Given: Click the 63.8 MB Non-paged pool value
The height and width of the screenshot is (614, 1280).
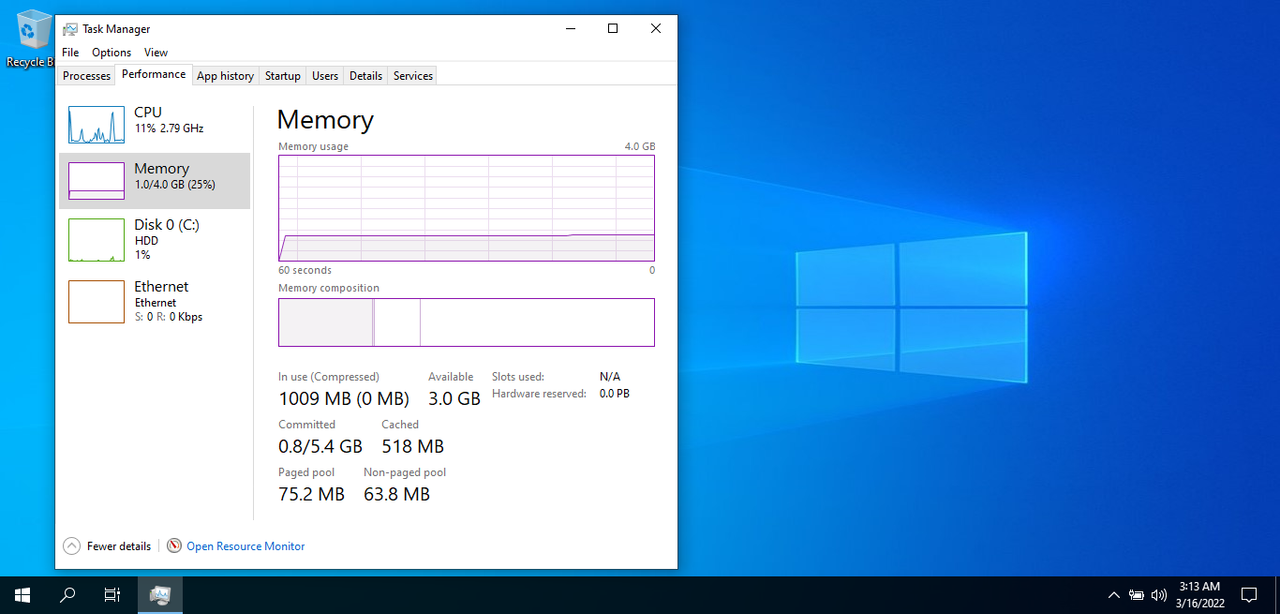Looking at the screenshot, I should coord(396,494).
